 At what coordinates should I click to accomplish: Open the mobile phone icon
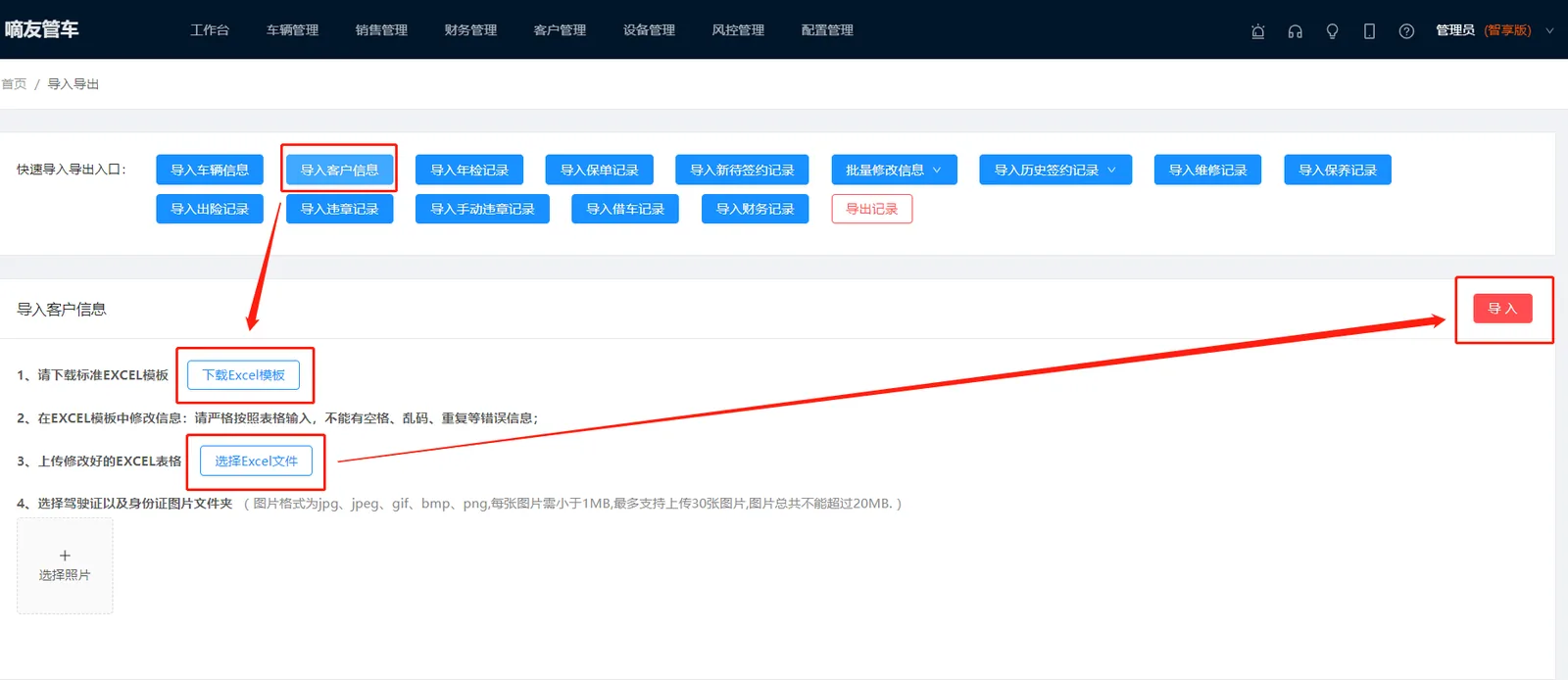pos(1369,31)
